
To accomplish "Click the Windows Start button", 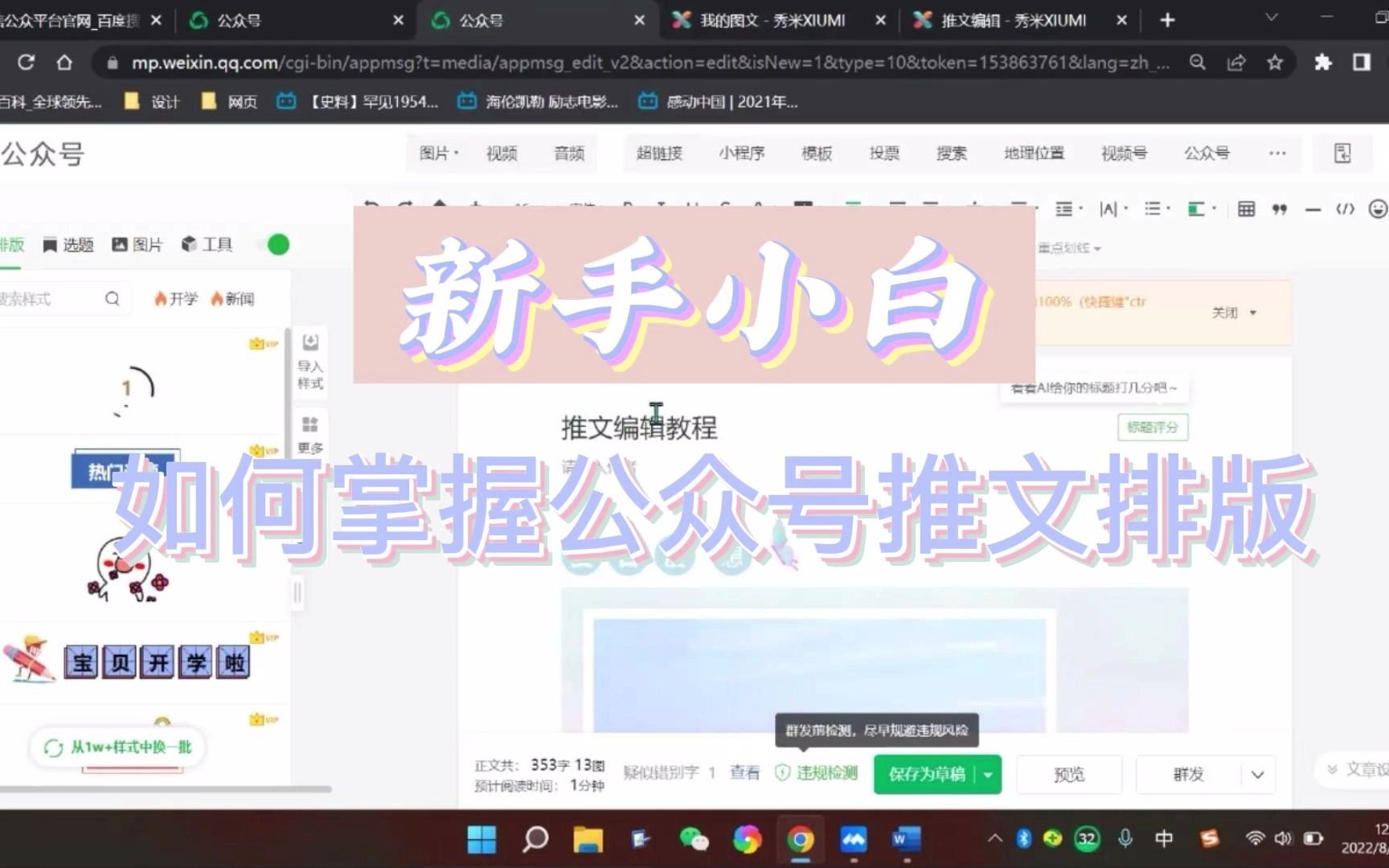I will [481, 839].
